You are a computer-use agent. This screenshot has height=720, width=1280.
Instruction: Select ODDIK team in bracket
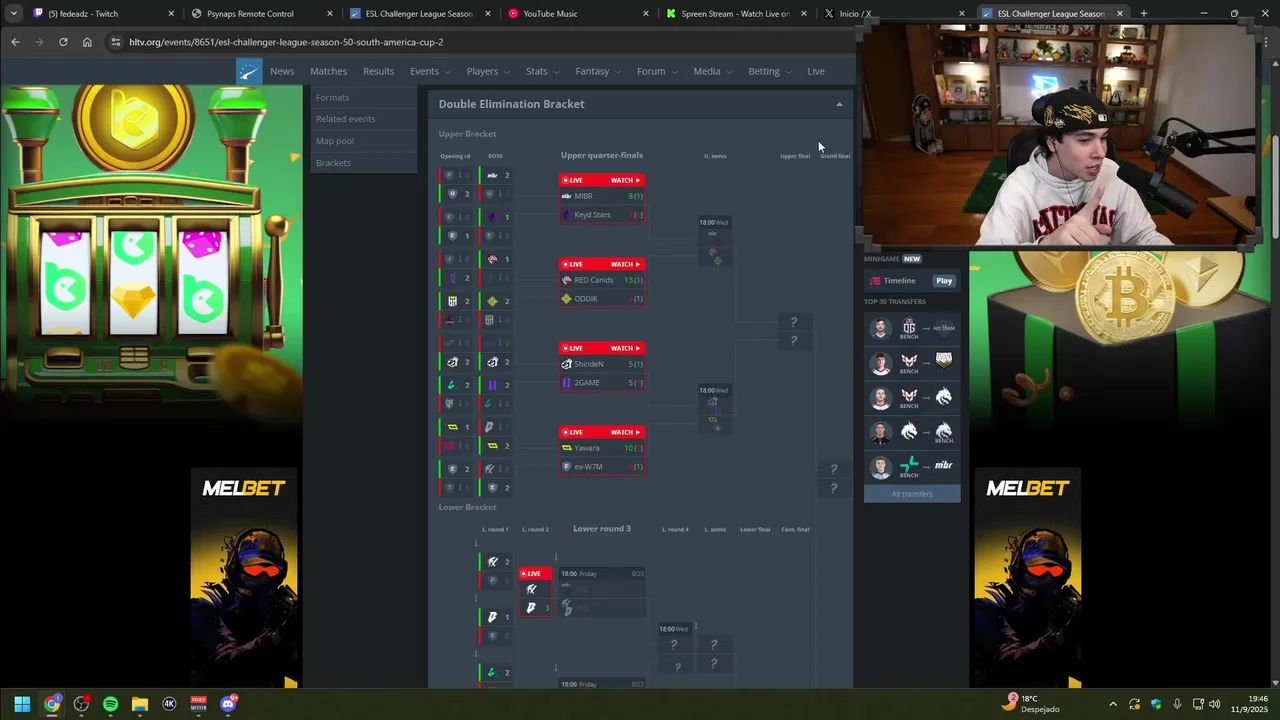(602, 299)
